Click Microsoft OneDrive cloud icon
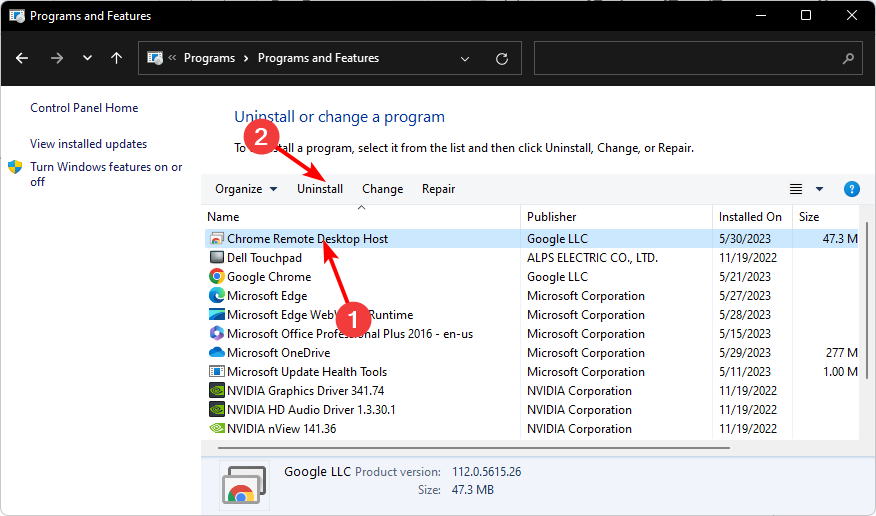 coord(216,352)
